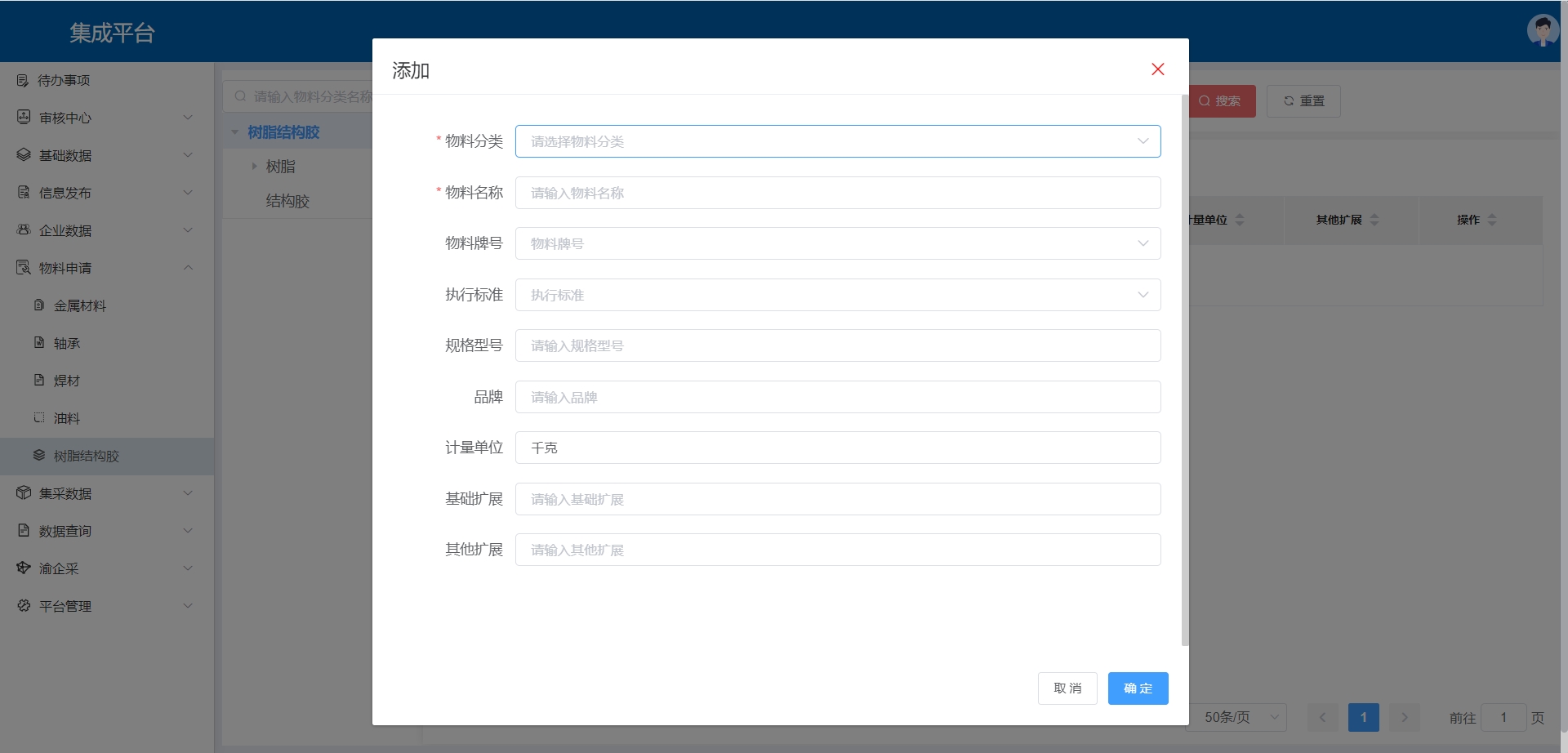Click the 集采数据 box icon
Screen dimensions: 1568x753
(24, 493)
